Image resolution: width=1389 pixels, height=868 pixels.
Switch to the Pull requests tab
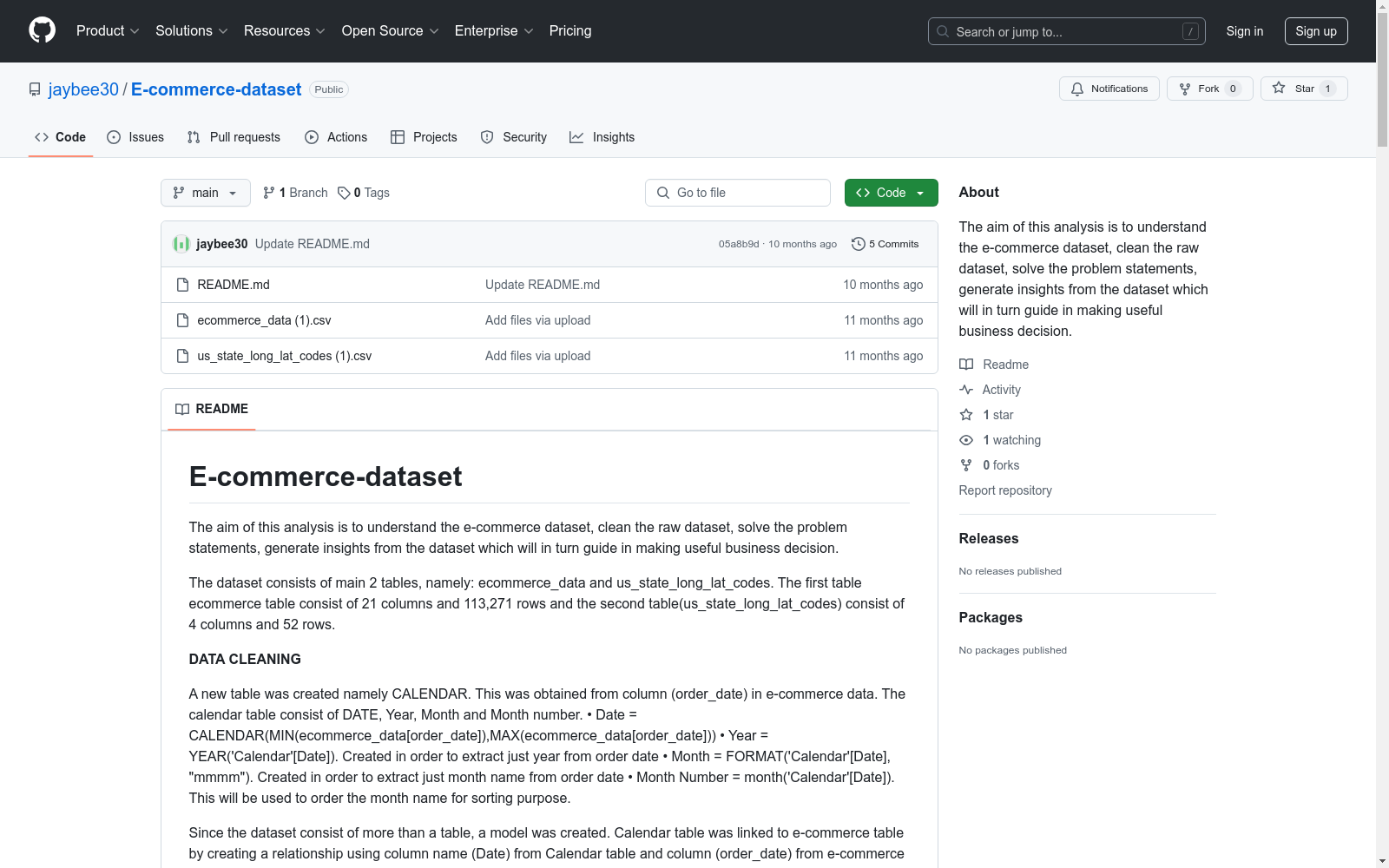pyautogui.click(x=234, y=137)
